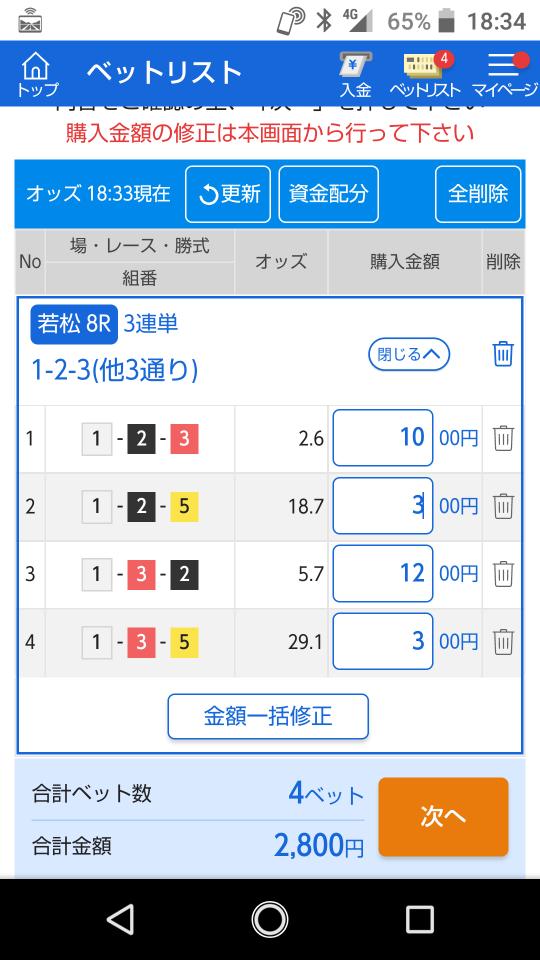Viewport: 540px width, 960px height.
Task: Proceed with the orange 次へ button
Action: (x=443, y=817)
